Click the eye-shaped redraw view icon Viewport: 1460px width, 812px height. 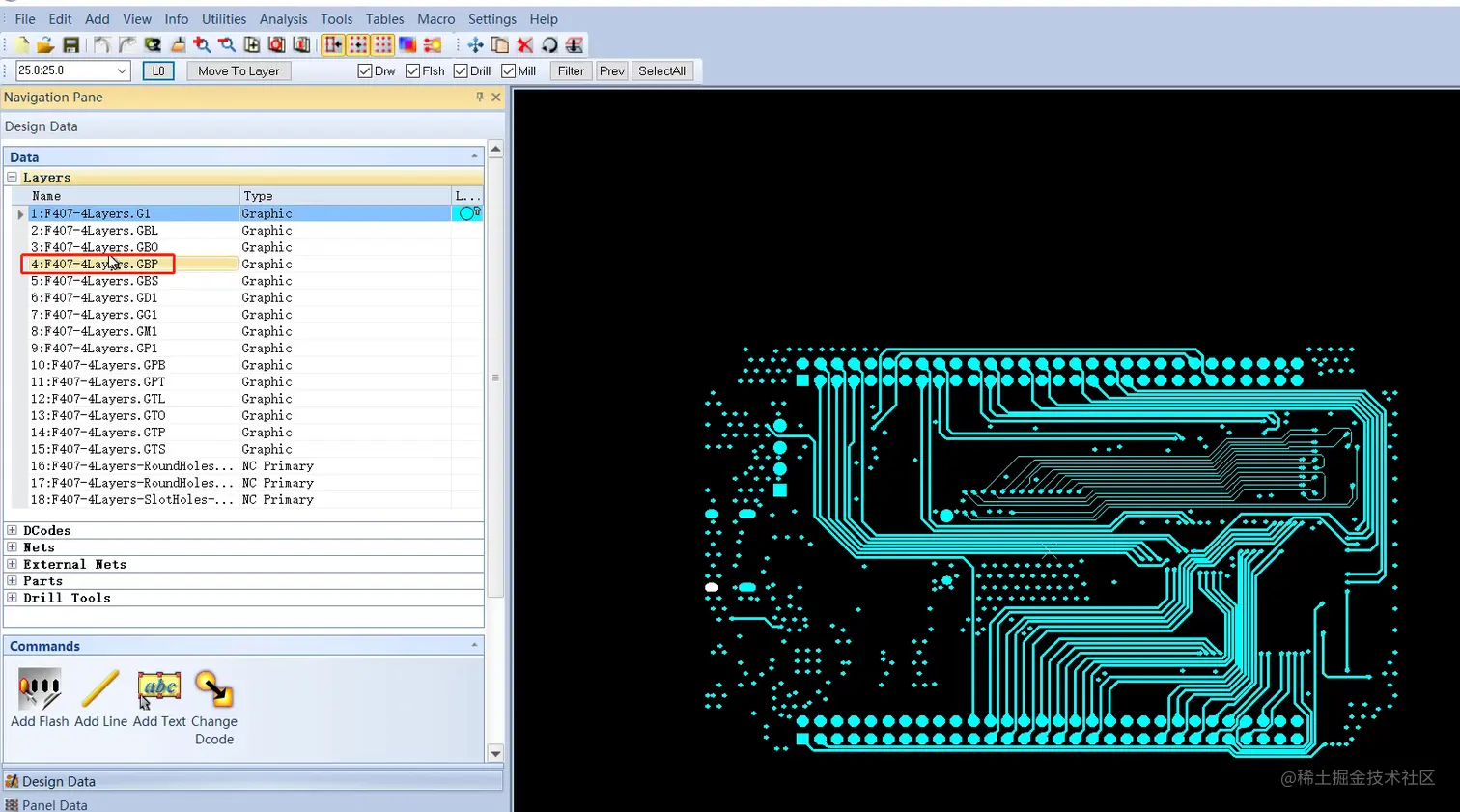pos(153,44)
